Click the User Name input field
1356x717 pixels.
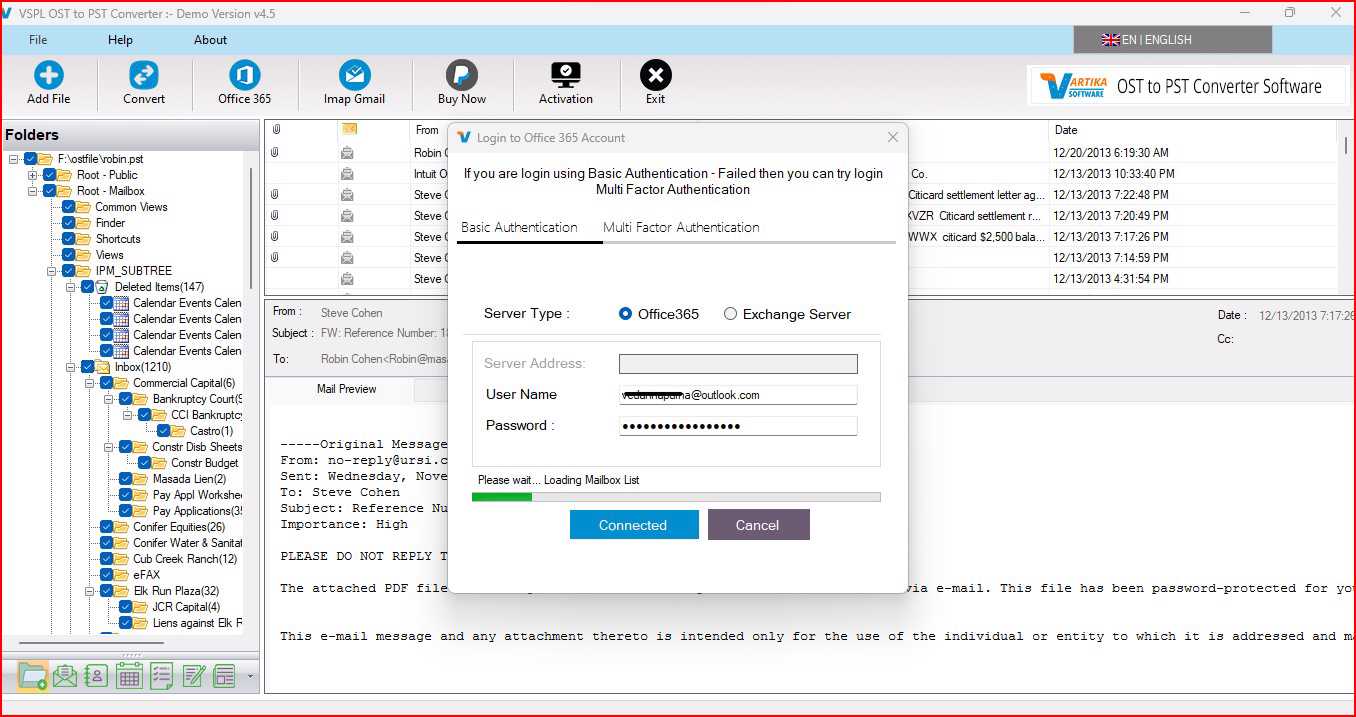[738, 395]
